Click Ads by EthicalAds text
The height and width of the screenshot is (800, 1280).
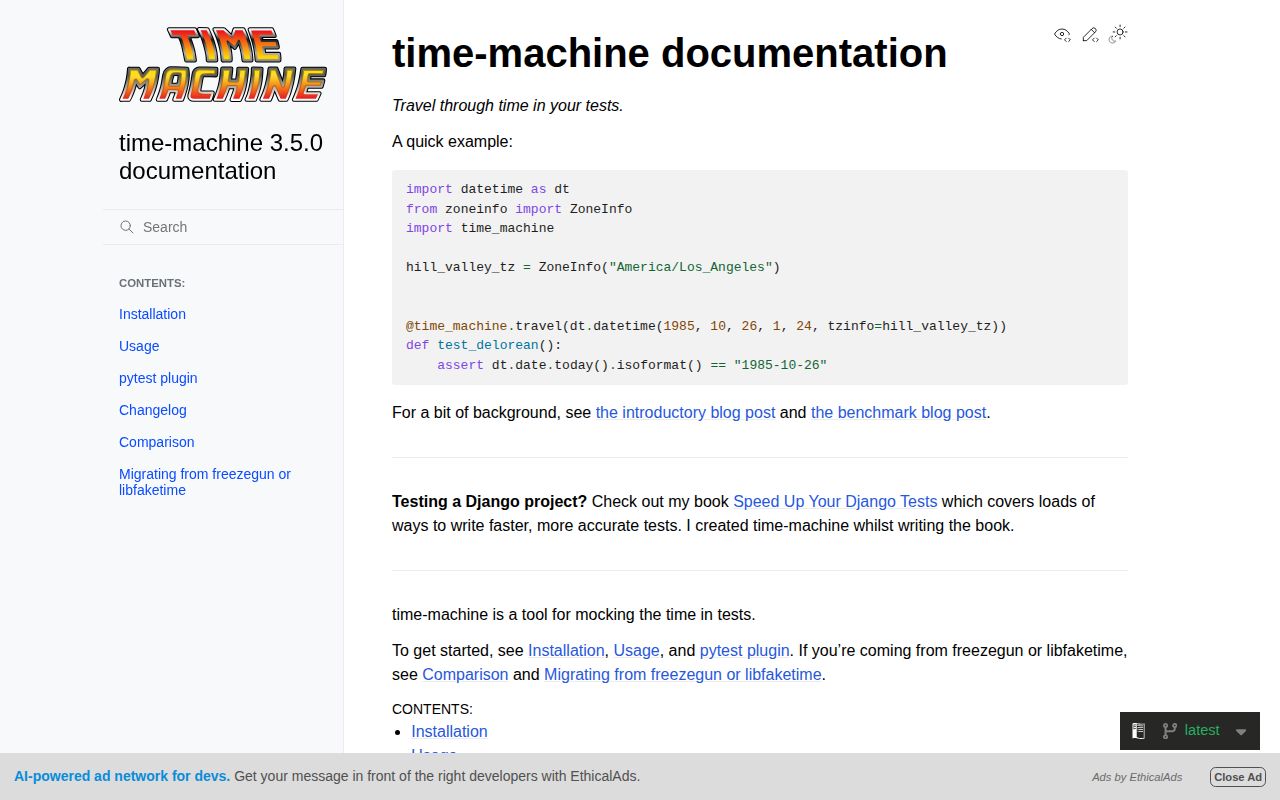pos(1137,777)
